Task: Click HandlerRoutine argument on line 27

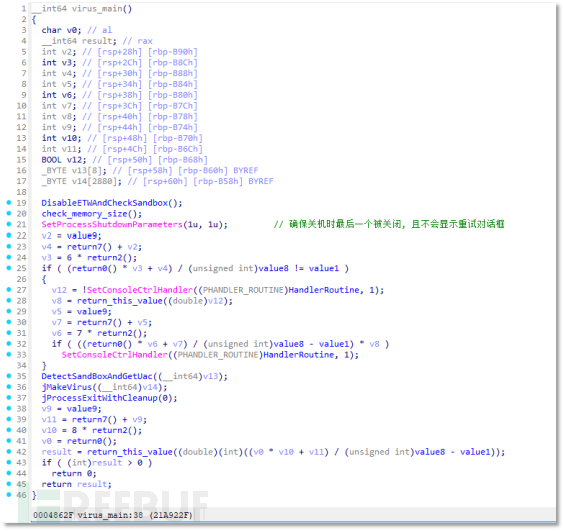Action: pos(324,290)
